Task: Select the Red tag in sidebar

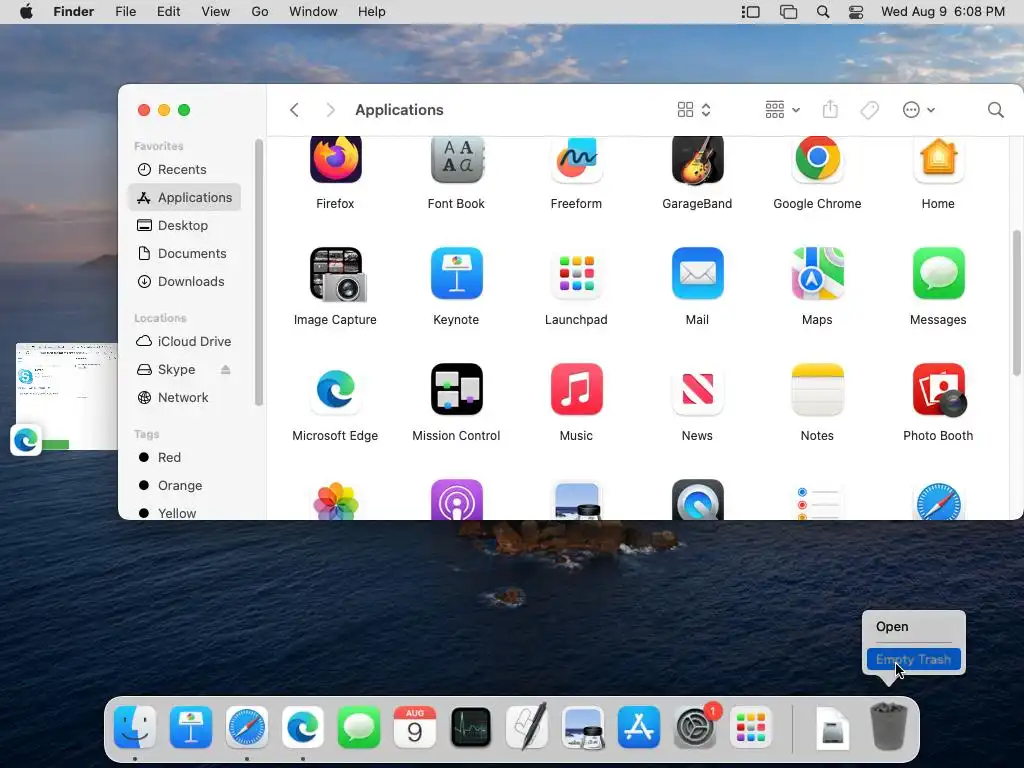Action: 185,458
